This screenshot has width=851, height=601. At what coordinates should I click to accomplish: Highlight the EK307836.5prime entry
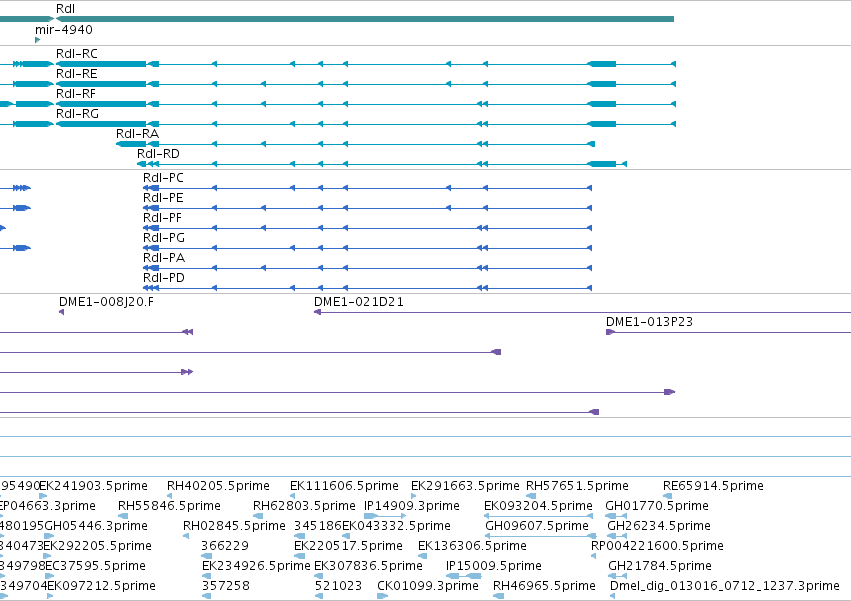[x=369, y=566]
